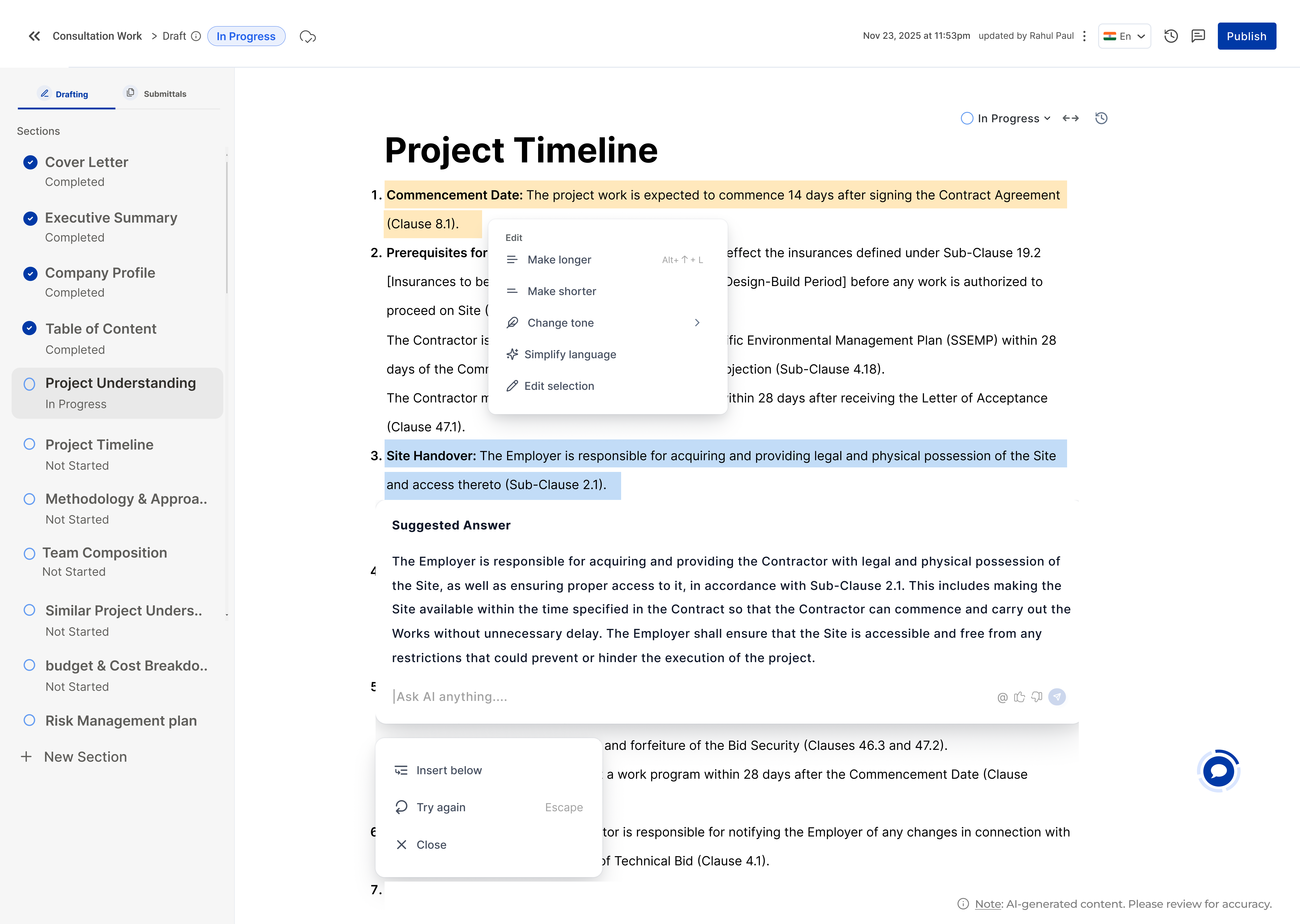Click the Ask AI anything input field
Image resolution: width=1300 pixels, height=924 pixels.
point(569,696)
